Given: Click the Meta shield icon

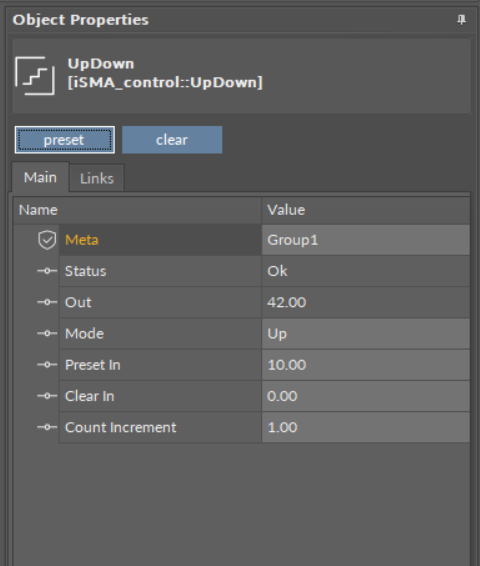Looking at the screenshot, I should (x=47, y=240).
